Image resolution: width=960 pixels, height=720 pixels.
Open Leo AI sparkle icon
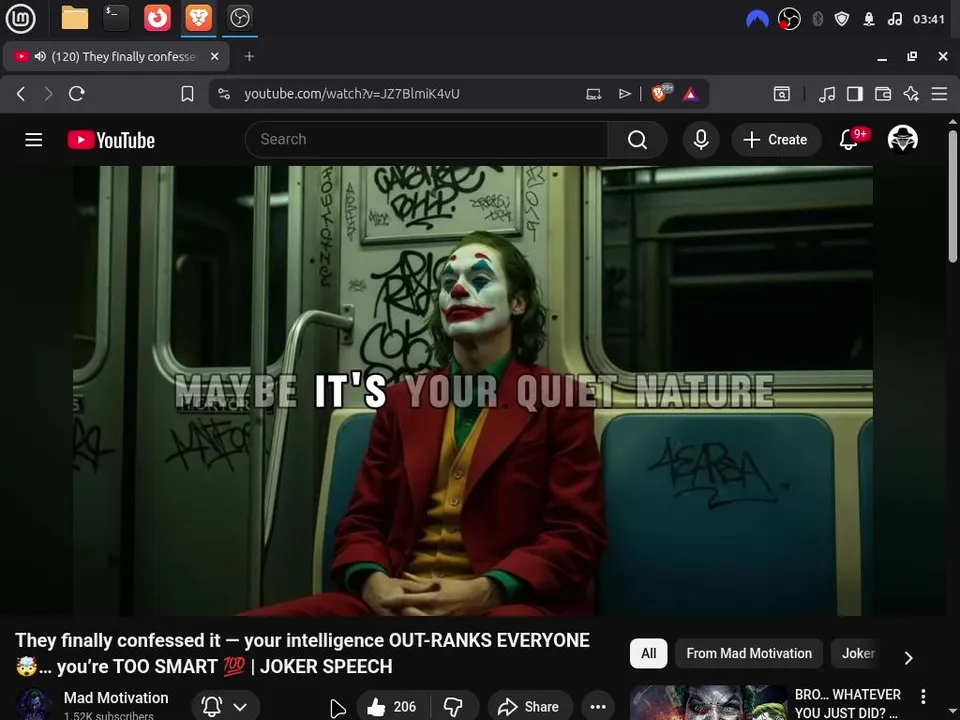[x=911, y=94]
